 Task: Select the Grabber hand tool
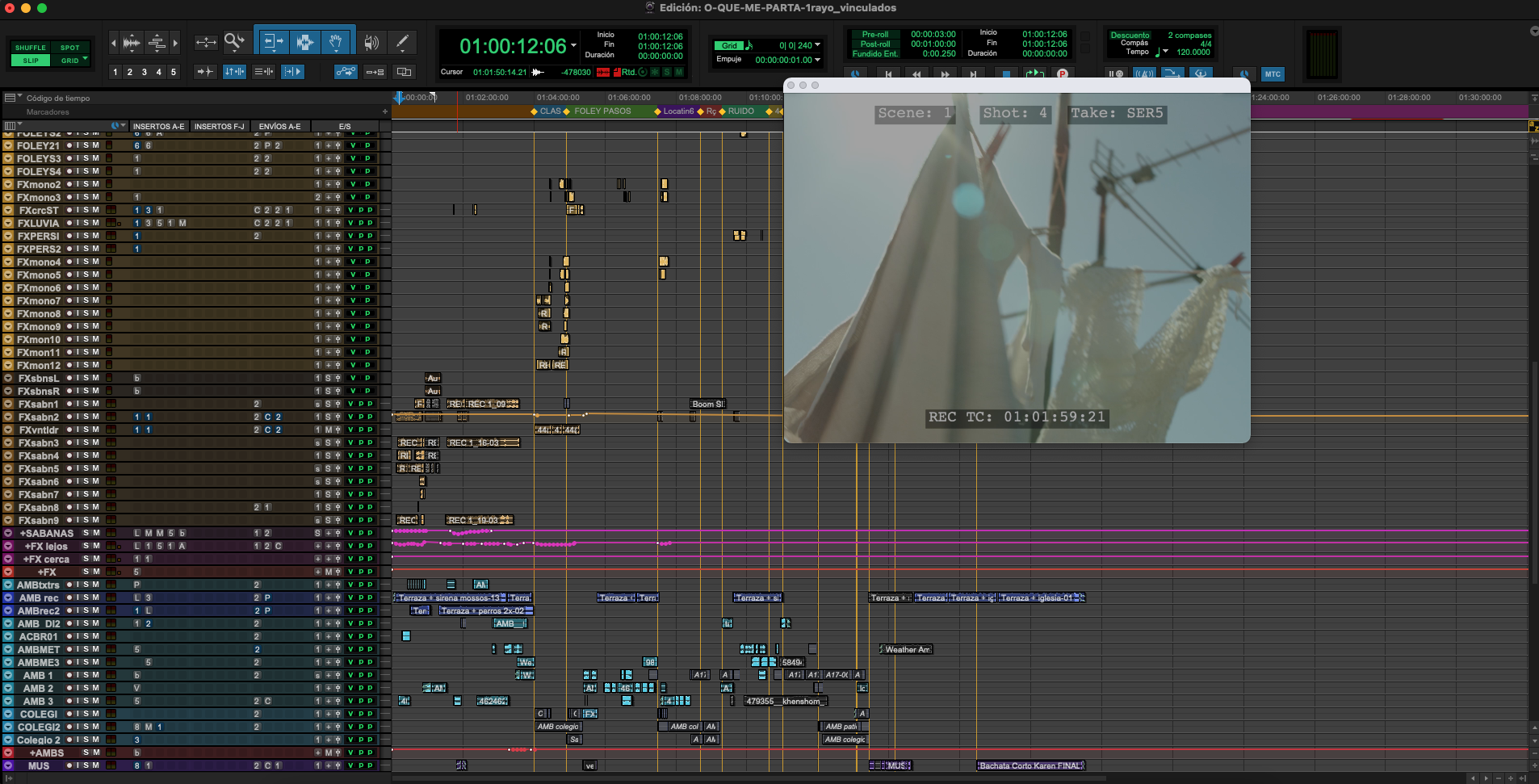coord(335,42)
